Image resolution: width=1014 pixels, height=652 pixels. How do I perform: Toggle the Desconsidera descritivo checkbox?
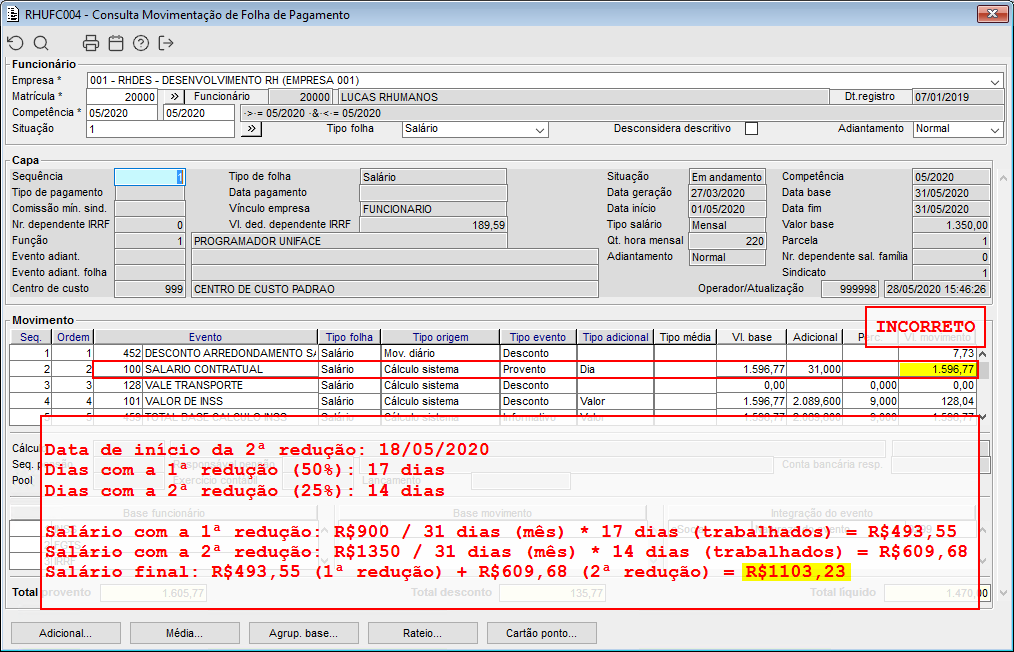click(752, 129)
